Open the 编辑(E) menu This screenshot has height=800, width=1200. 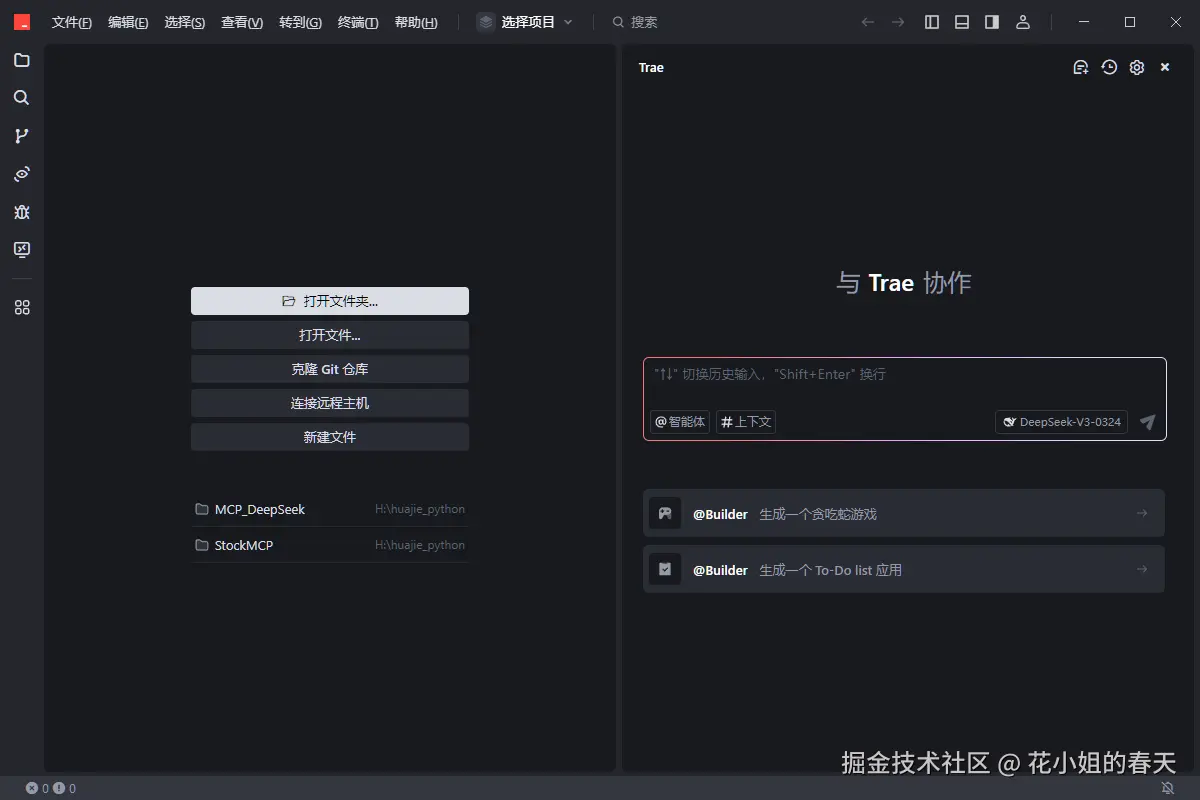(x=128, y=22)
